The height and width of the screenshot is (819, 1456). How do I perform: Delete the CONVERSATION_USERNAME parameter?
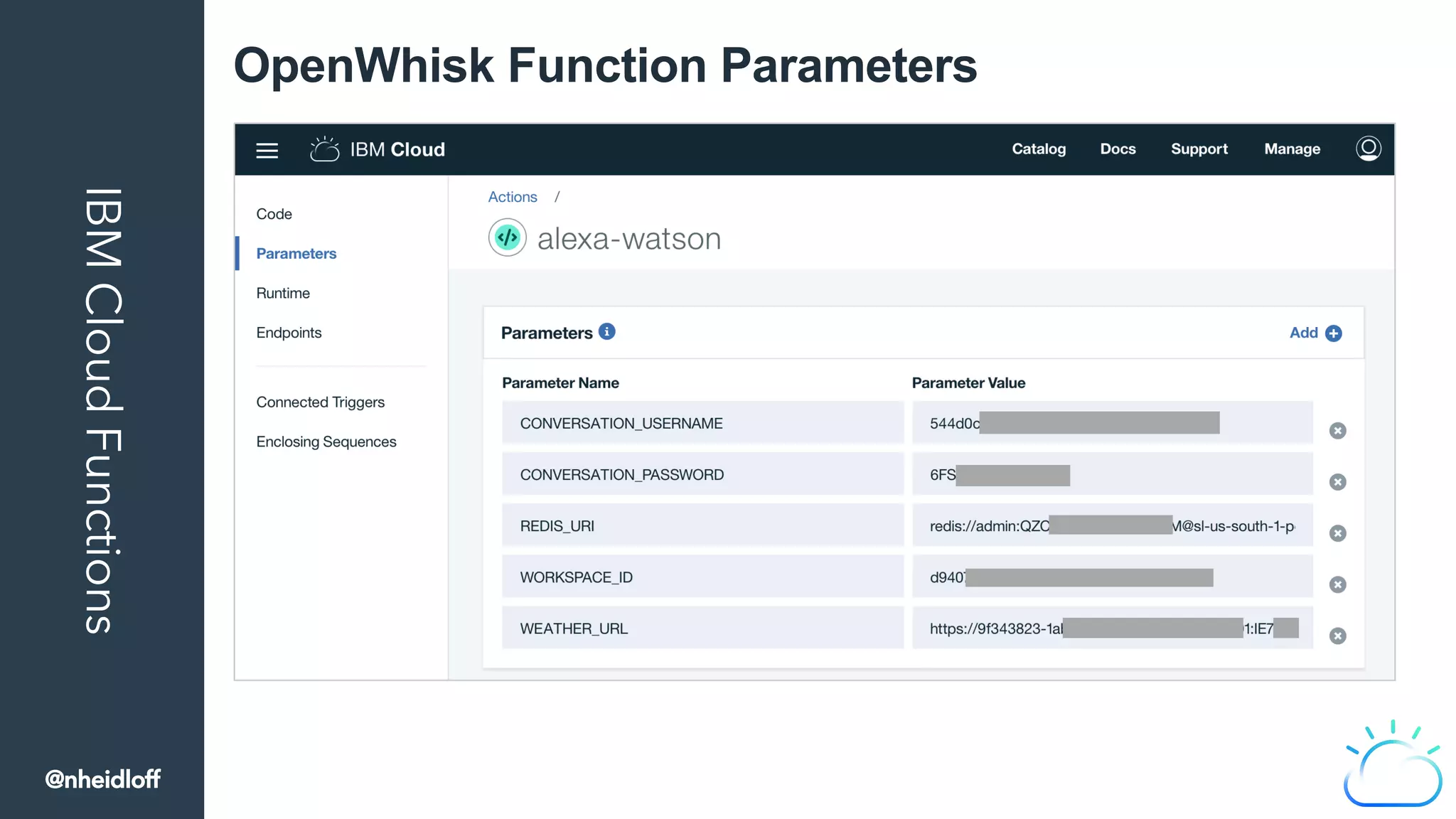click(x=1337, y=431)
